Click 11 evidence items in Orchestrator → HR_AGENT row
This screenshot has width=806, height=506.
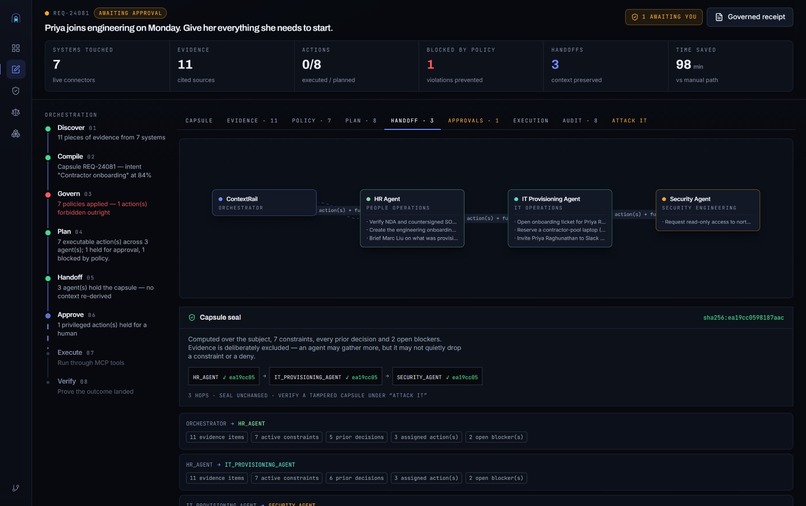pos(217,437)
